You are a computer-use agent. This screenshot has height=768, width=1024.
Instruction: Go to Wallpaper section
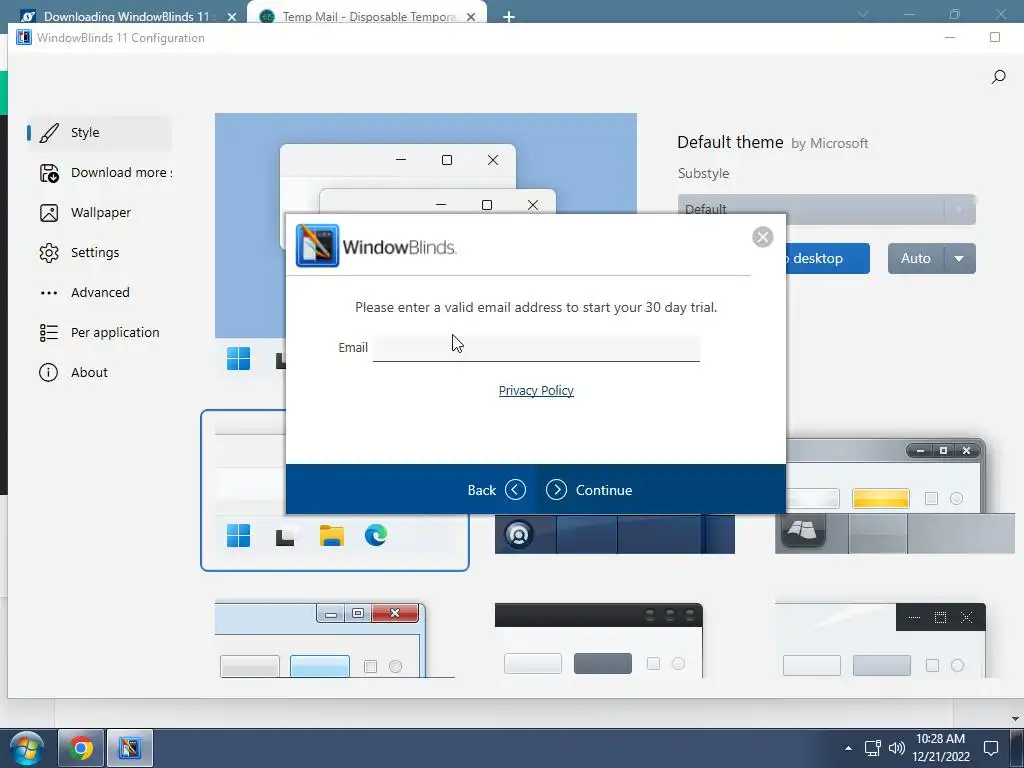click(x=99, y=212)
